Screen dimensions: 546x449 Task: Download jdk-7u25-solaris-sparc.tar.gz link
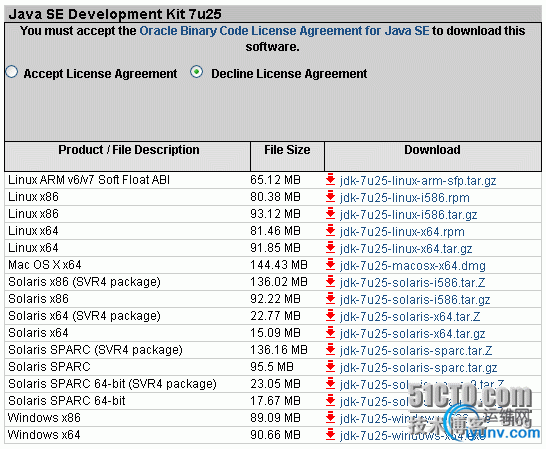click(419, 368)
